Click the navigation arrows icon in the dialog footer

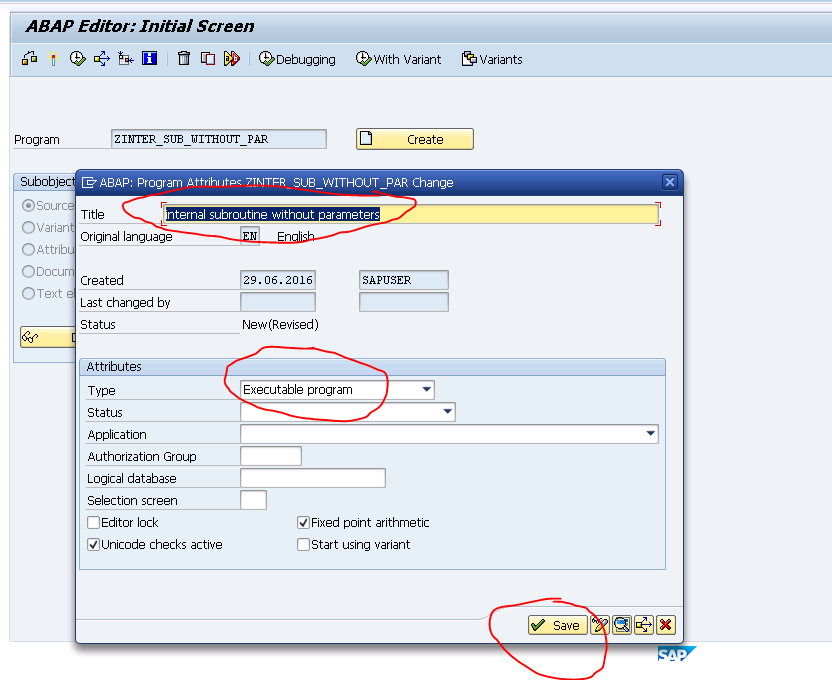pos(644,624)
